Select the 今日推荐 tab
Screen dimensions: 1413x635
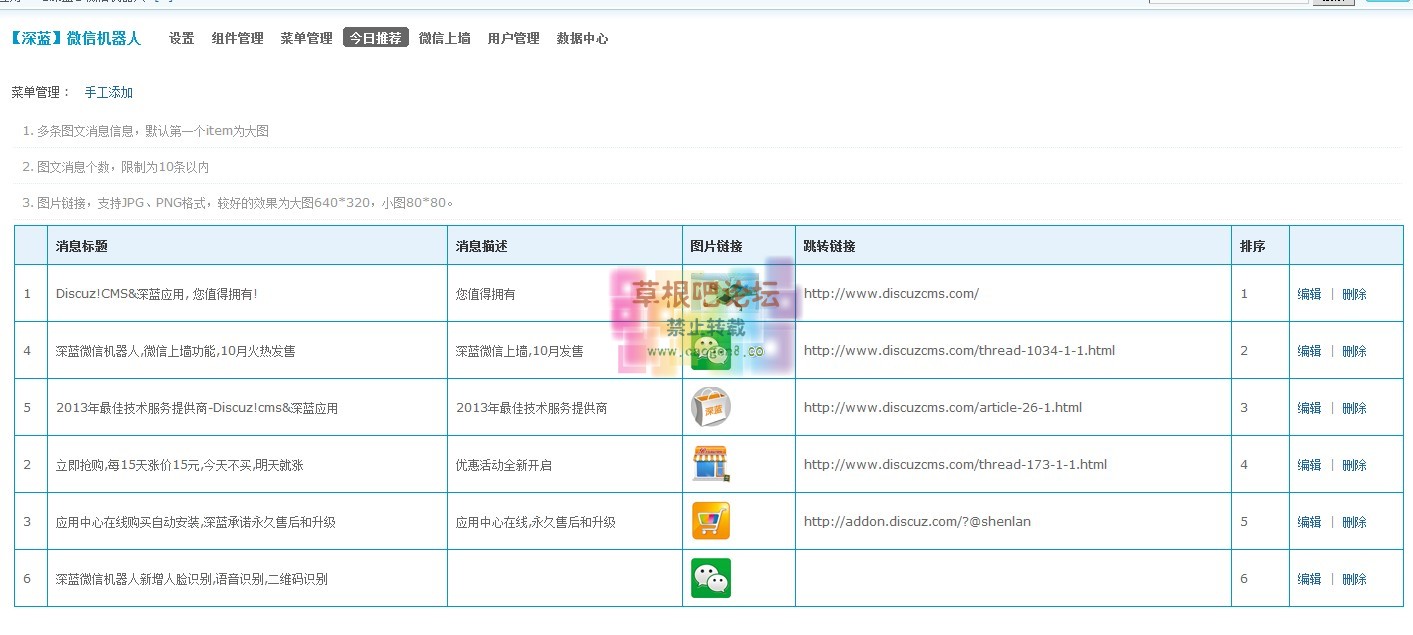pos(375,38)
